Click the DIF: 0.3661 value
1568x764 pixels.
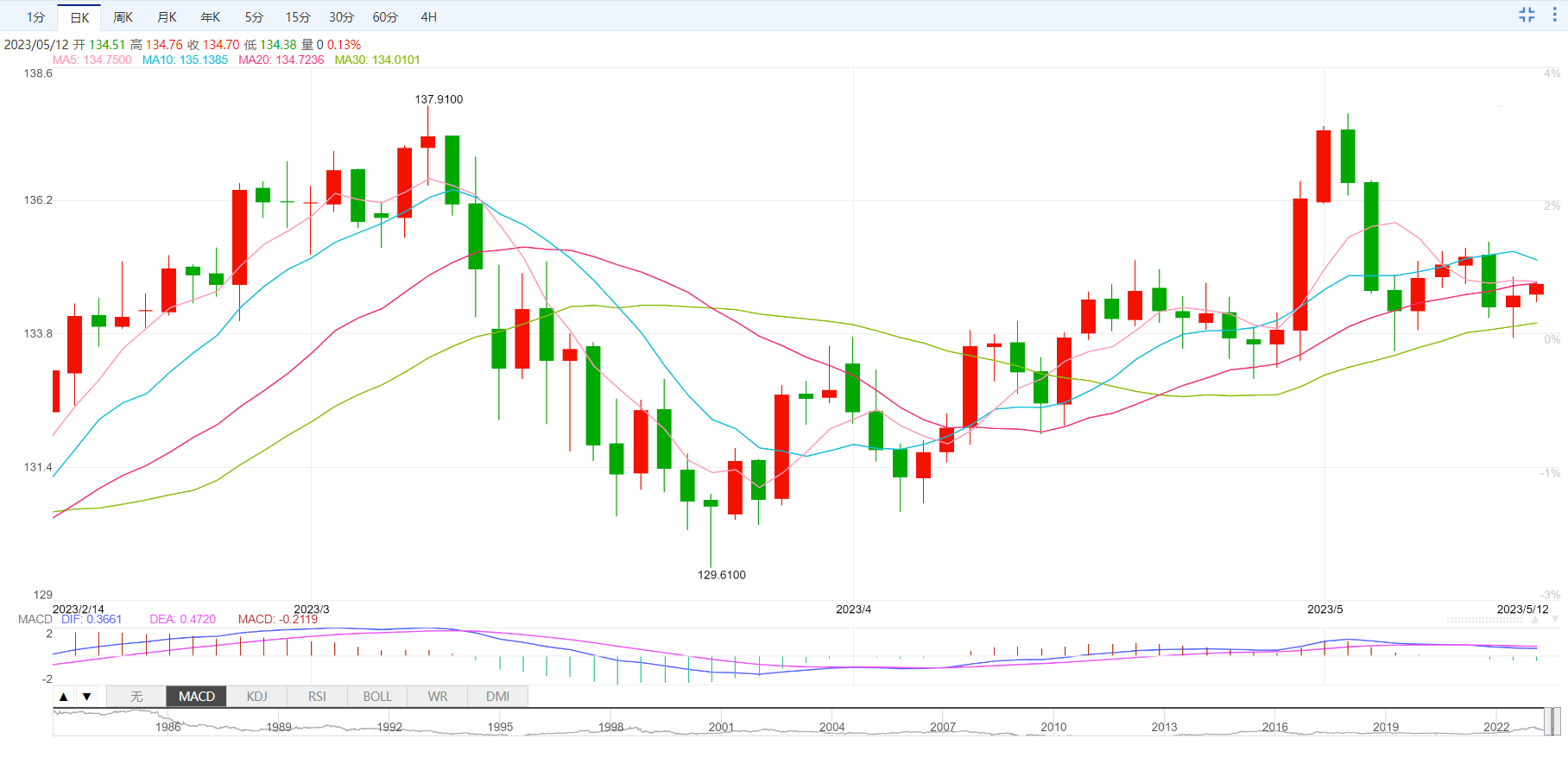(x=92, y=619)
